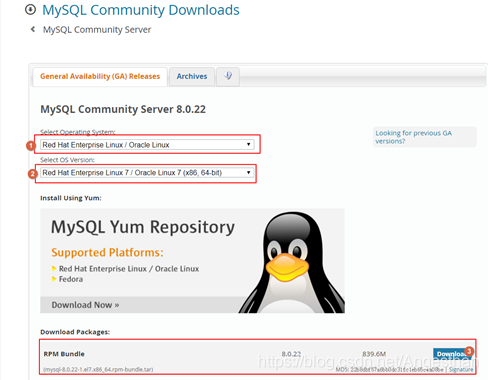
Task: Click the Install Using Yum label
Action: (71, 198)
